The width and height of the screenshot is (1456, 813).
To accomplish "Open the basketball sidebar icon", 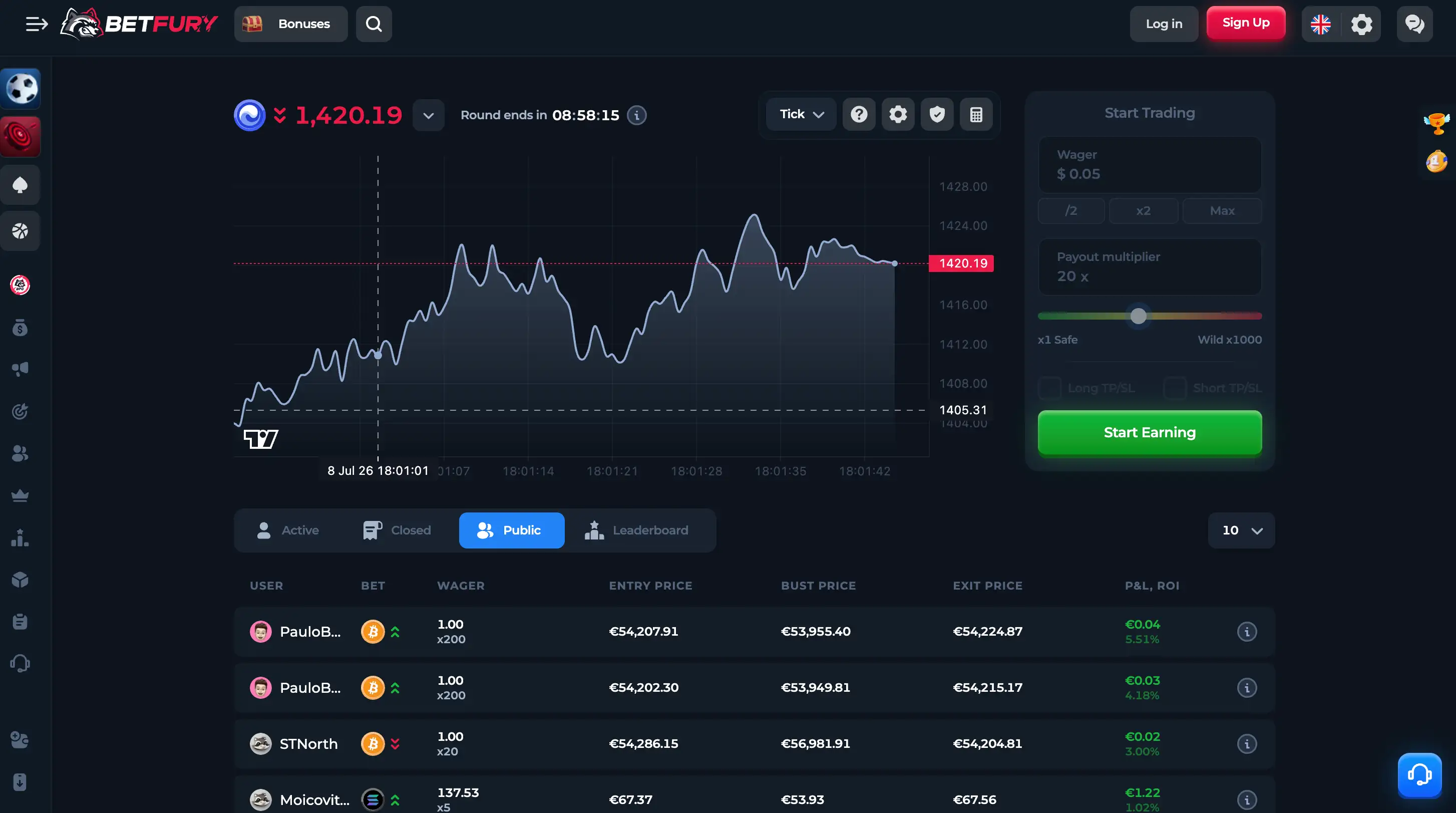I will tap(21, 230).
